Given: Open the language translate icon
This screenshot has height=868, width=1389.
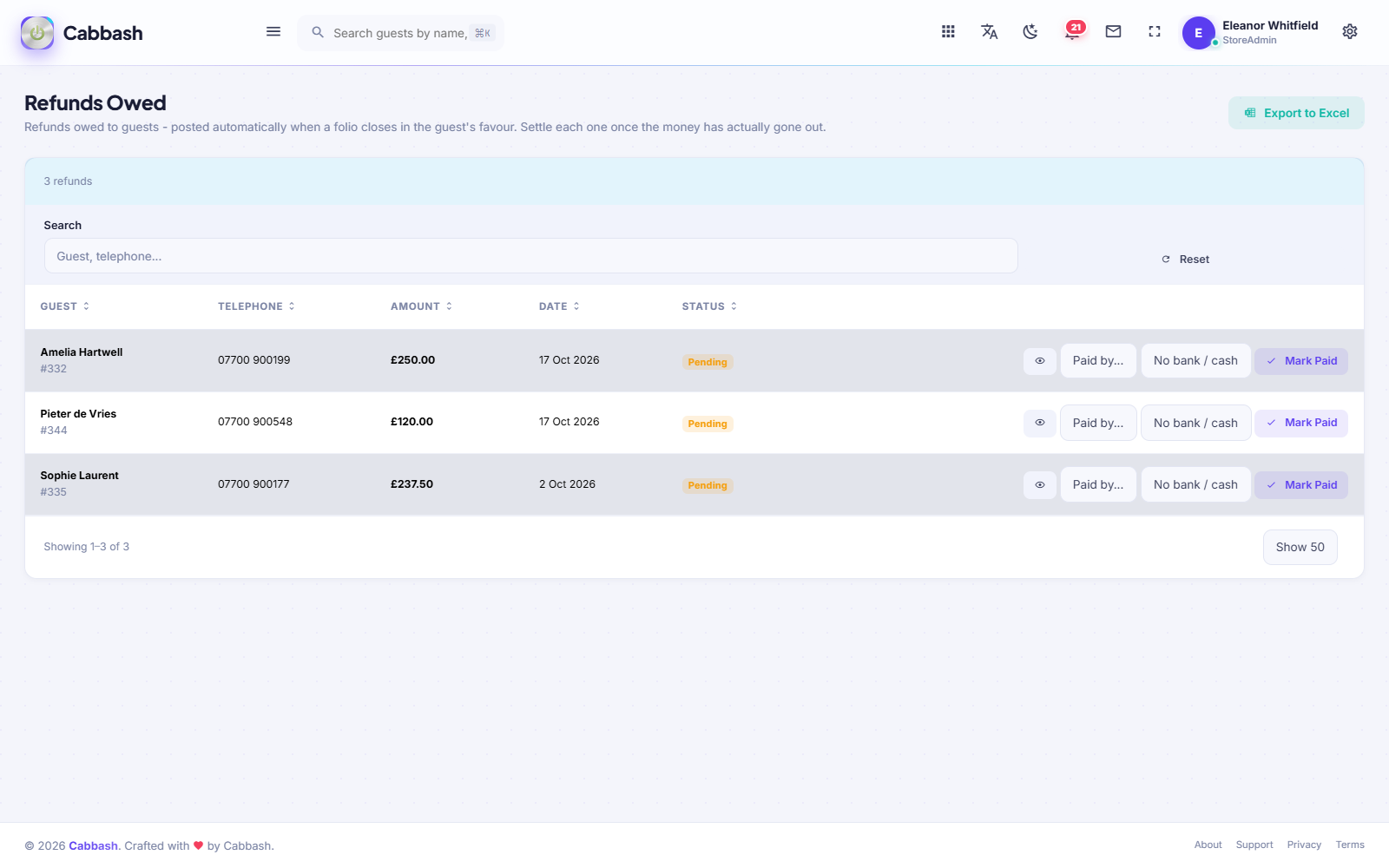Looking at the screenshot, I should 989,32.
